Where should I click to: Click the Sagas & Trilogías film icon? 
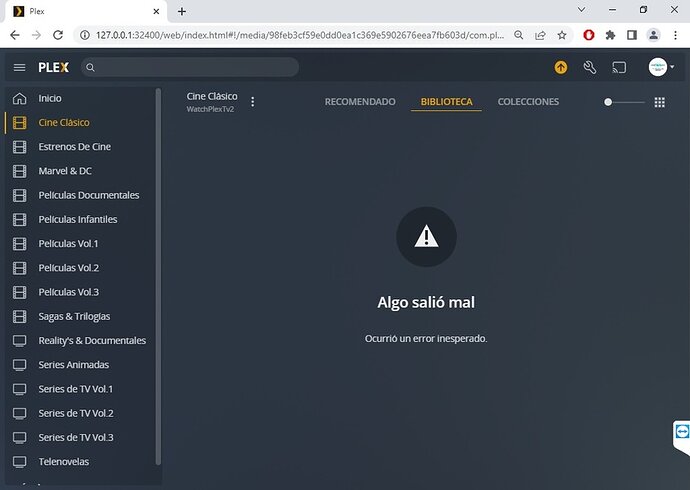19,316
